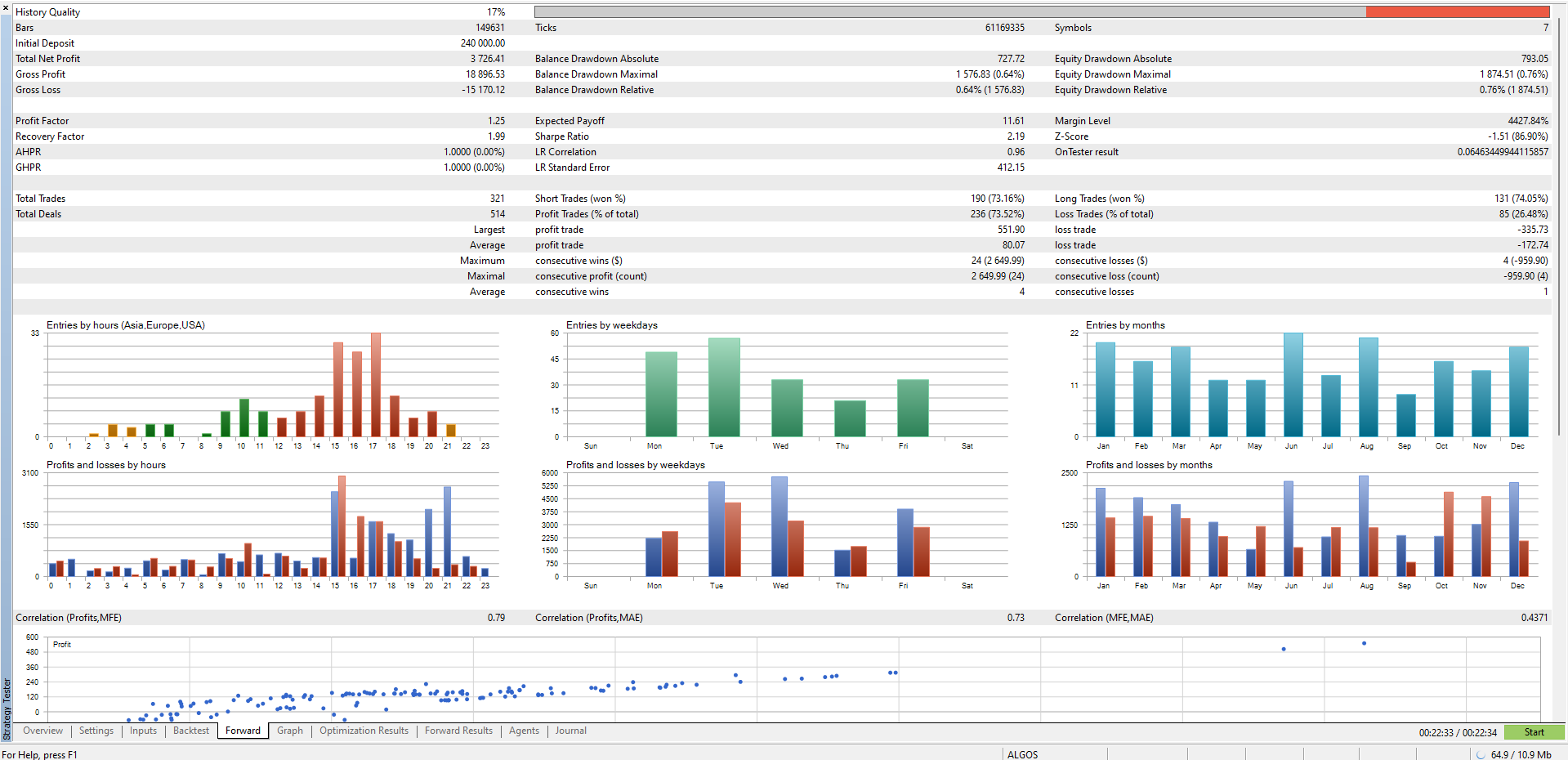Click the 'Profit' label in scatter chart

point(62,645)
